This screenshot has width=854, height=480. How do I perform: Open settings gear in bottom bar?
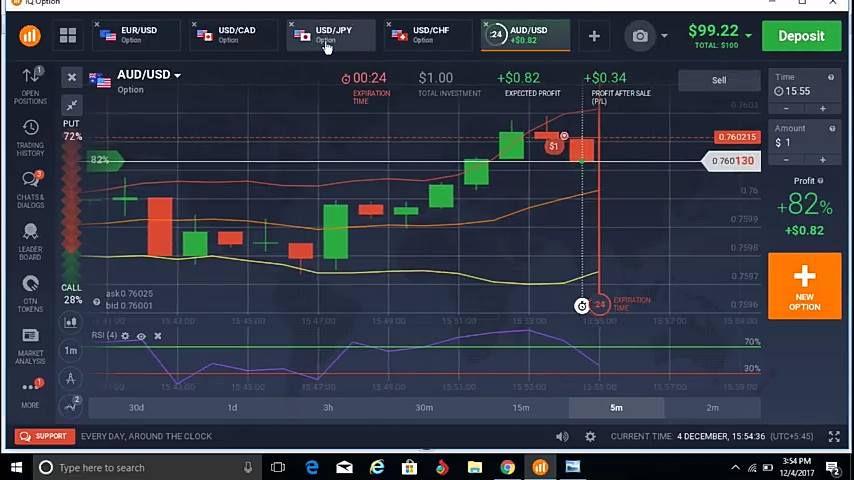(590, 436)
